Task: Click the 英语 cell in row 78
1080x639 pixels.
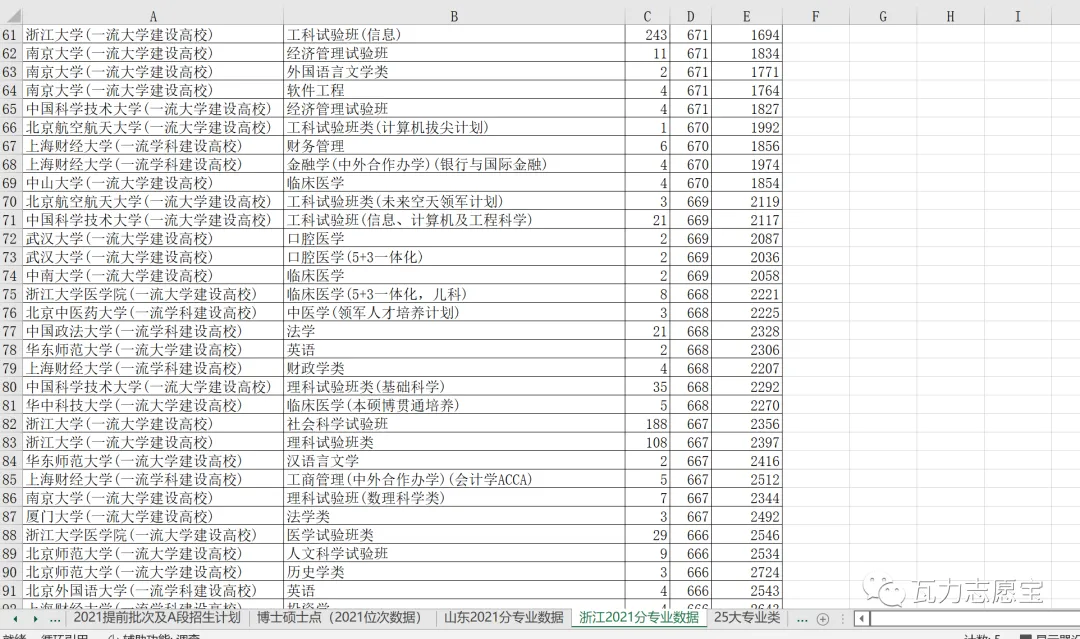Action: (x=454, y=350)
